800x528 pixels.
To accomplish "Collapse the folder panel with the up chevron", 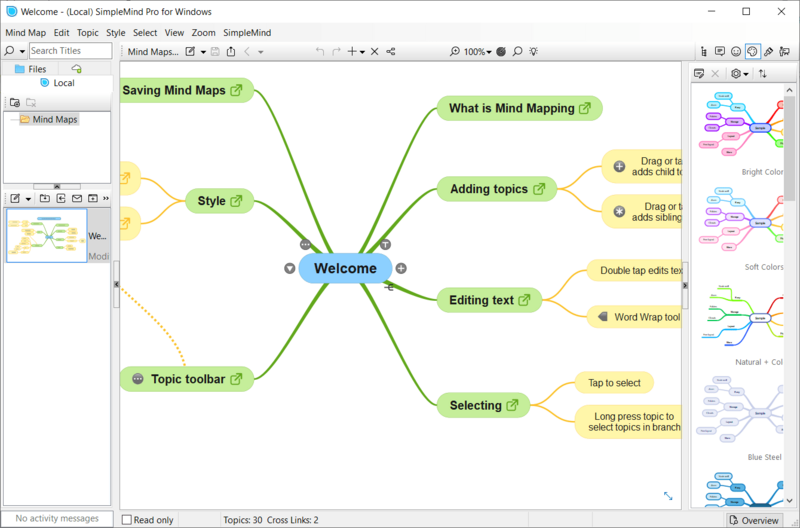I will 57,186.
